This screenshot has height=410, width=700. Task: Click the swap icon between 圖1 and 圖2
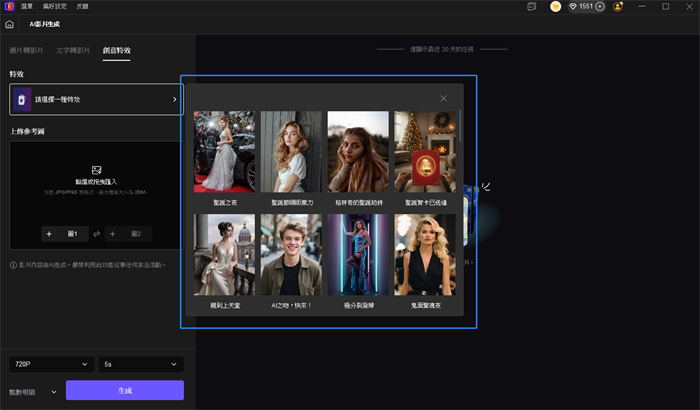96,234
